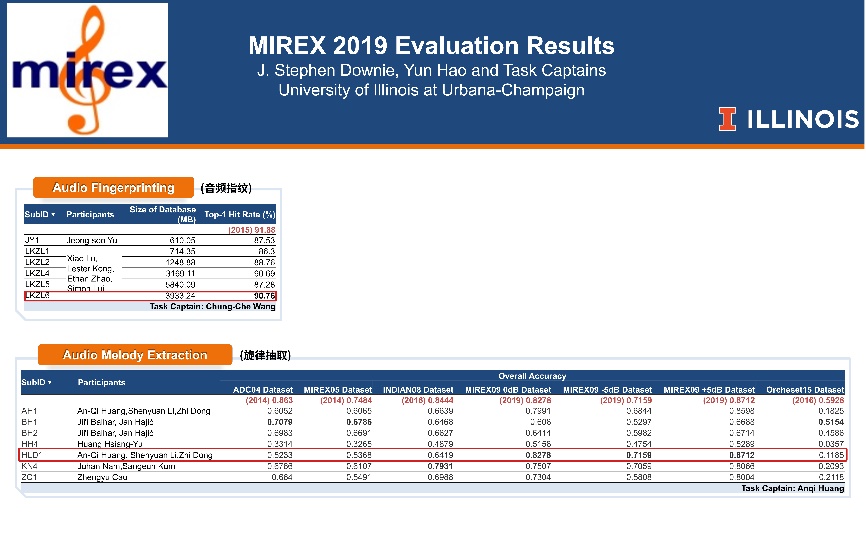Viewport: 866px width, 541px height.
Task: Click the MIREX05 Dataset column header
Action: tap(337, 390)
